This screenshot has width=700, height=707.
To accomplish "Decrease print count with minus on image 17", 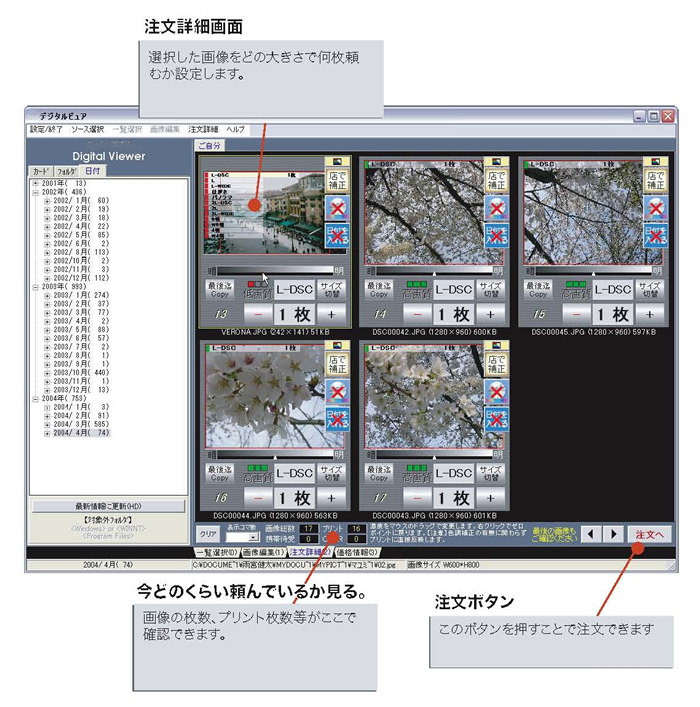I will coord(417,498).
